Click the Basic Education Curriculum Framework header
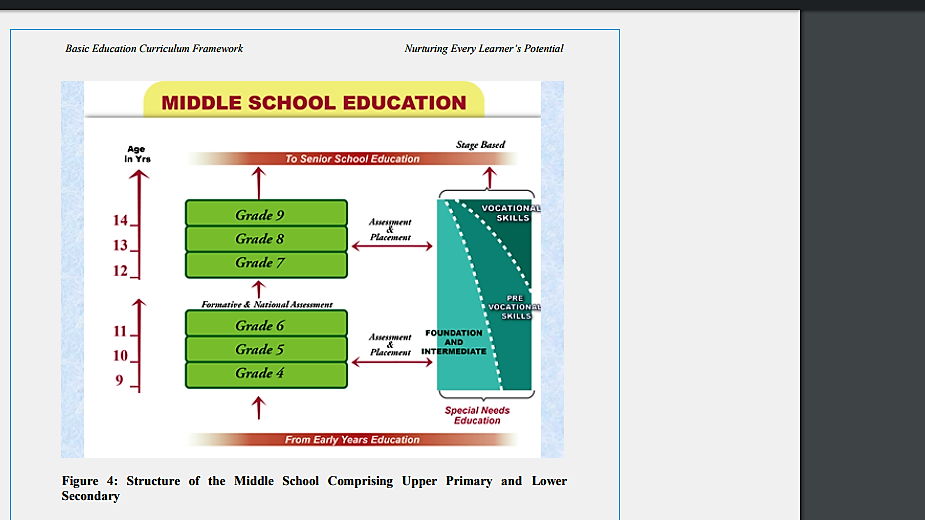Image resolution: width=925 pixels, height=520 pixels. pyautogui.click(x=154, y=48)
